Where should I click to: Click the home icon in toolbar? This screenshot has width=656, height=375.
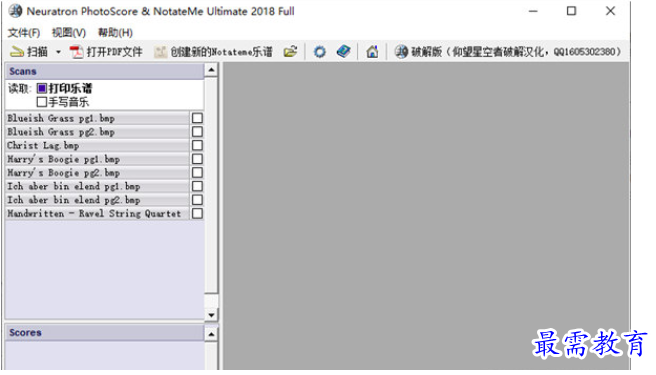point(372,51)
